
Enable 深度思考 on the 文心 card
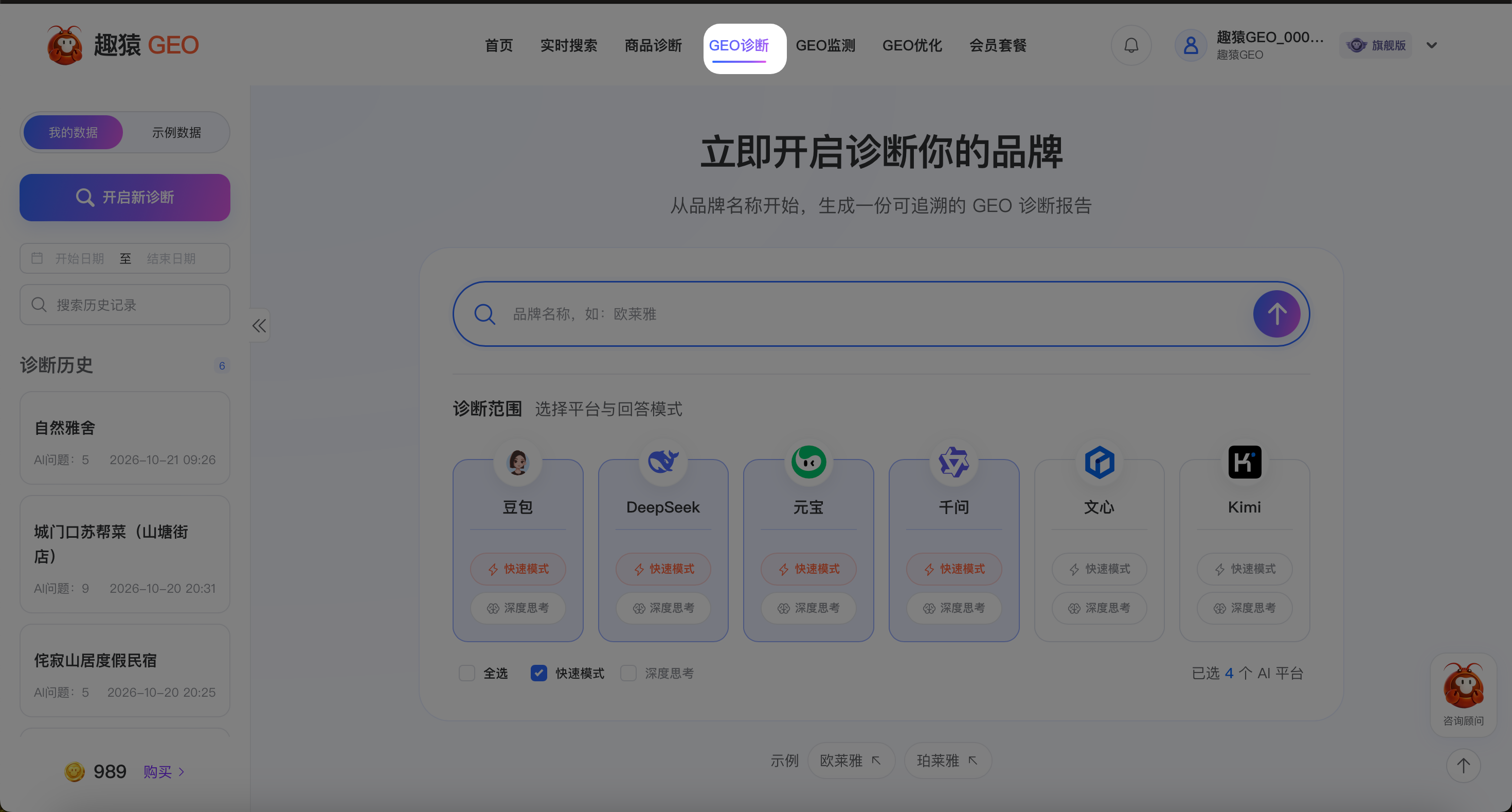click(1100, 608)
